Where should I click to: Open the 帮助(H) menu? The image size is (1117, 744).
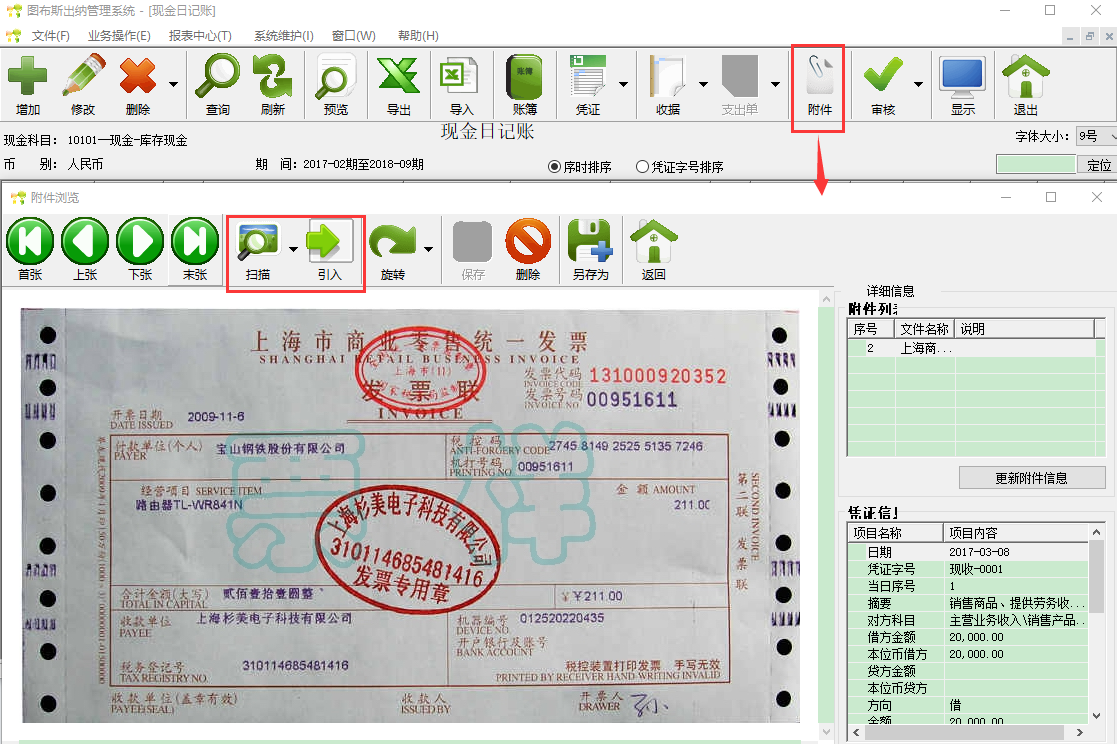(418, 36)
